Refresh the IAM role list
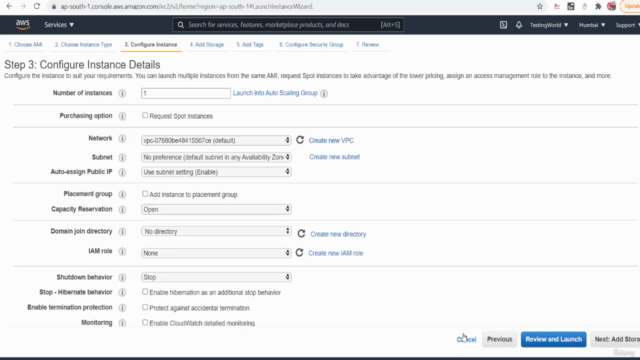 tap(299, 253)
